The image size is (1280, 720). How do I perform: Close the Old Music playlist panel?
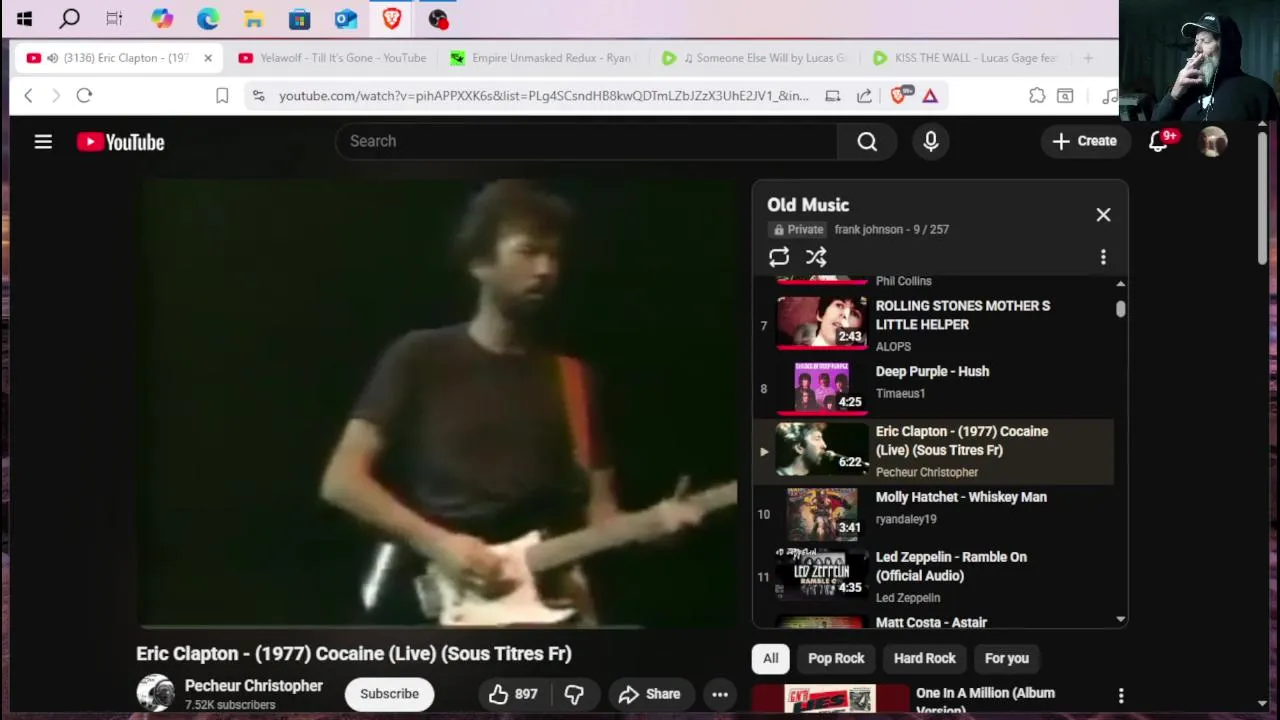[1103, 215]
